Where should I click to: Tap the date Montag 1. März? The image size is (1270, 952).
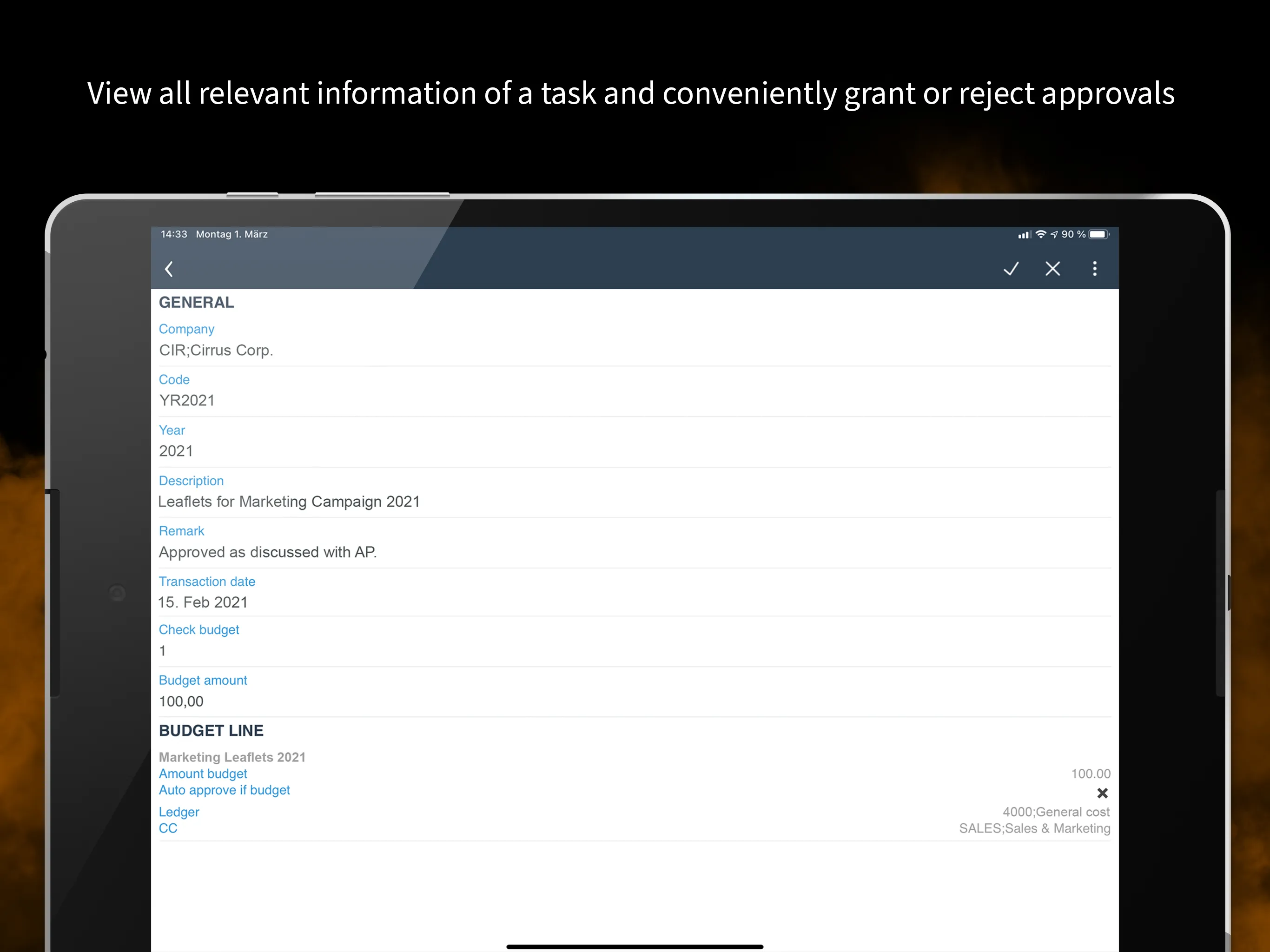(x=232, y=234)
